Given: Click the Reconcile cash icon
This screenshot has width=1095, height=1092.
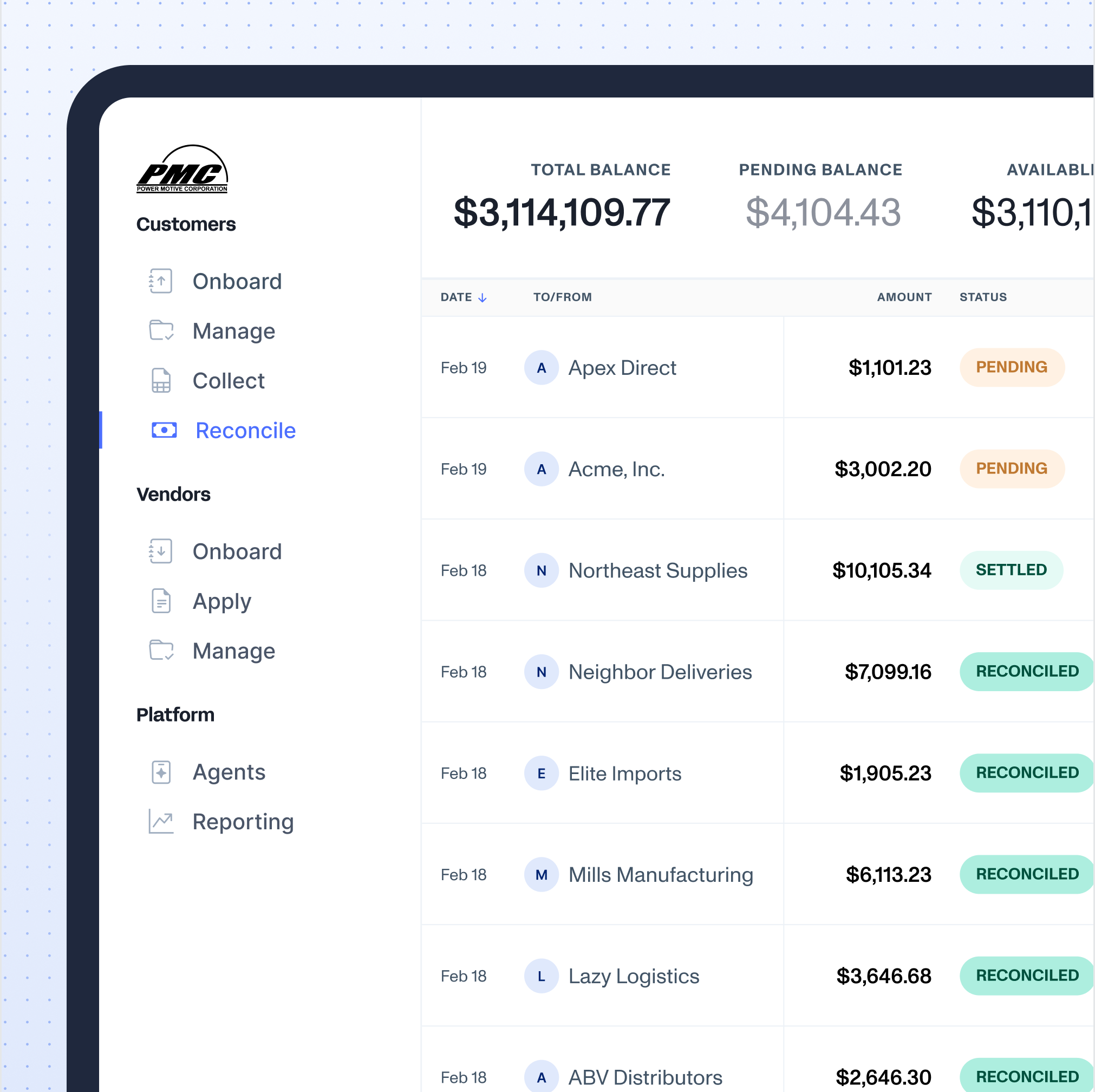Looking at the screenshot, I should pos(164,430).
